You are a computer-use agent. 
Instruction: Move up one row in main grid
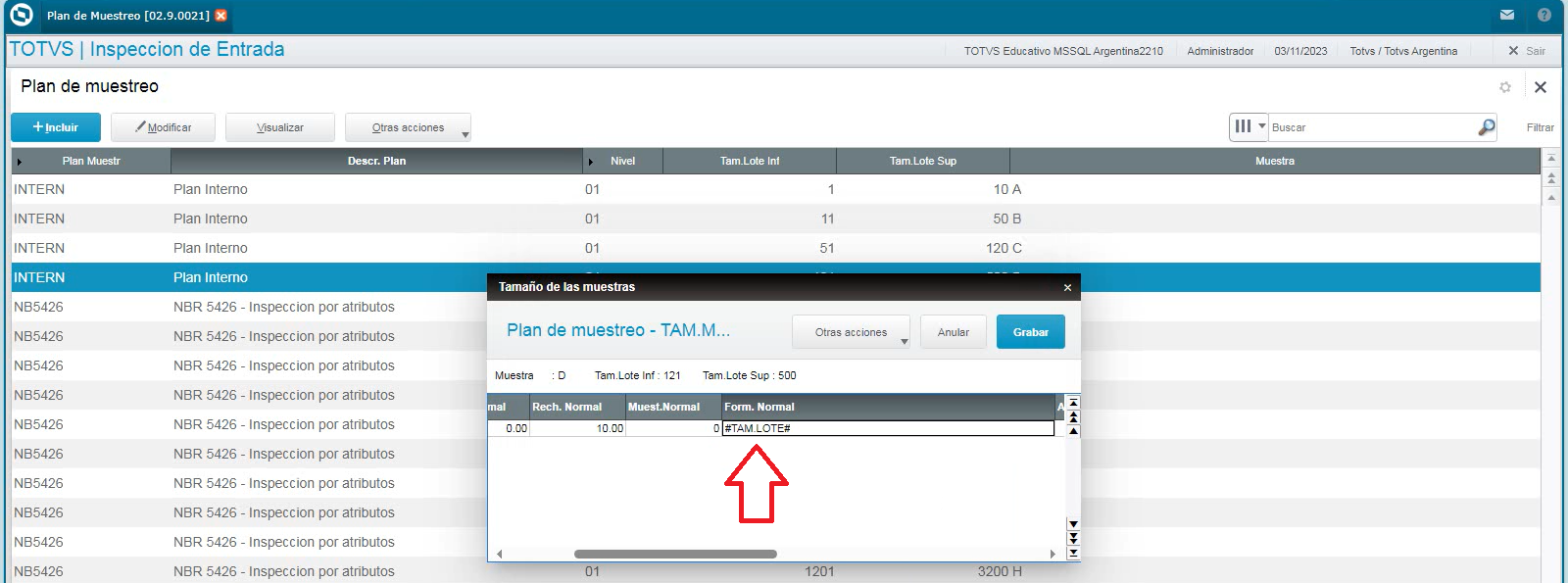pyautogui.click(x=1551, y=197)
